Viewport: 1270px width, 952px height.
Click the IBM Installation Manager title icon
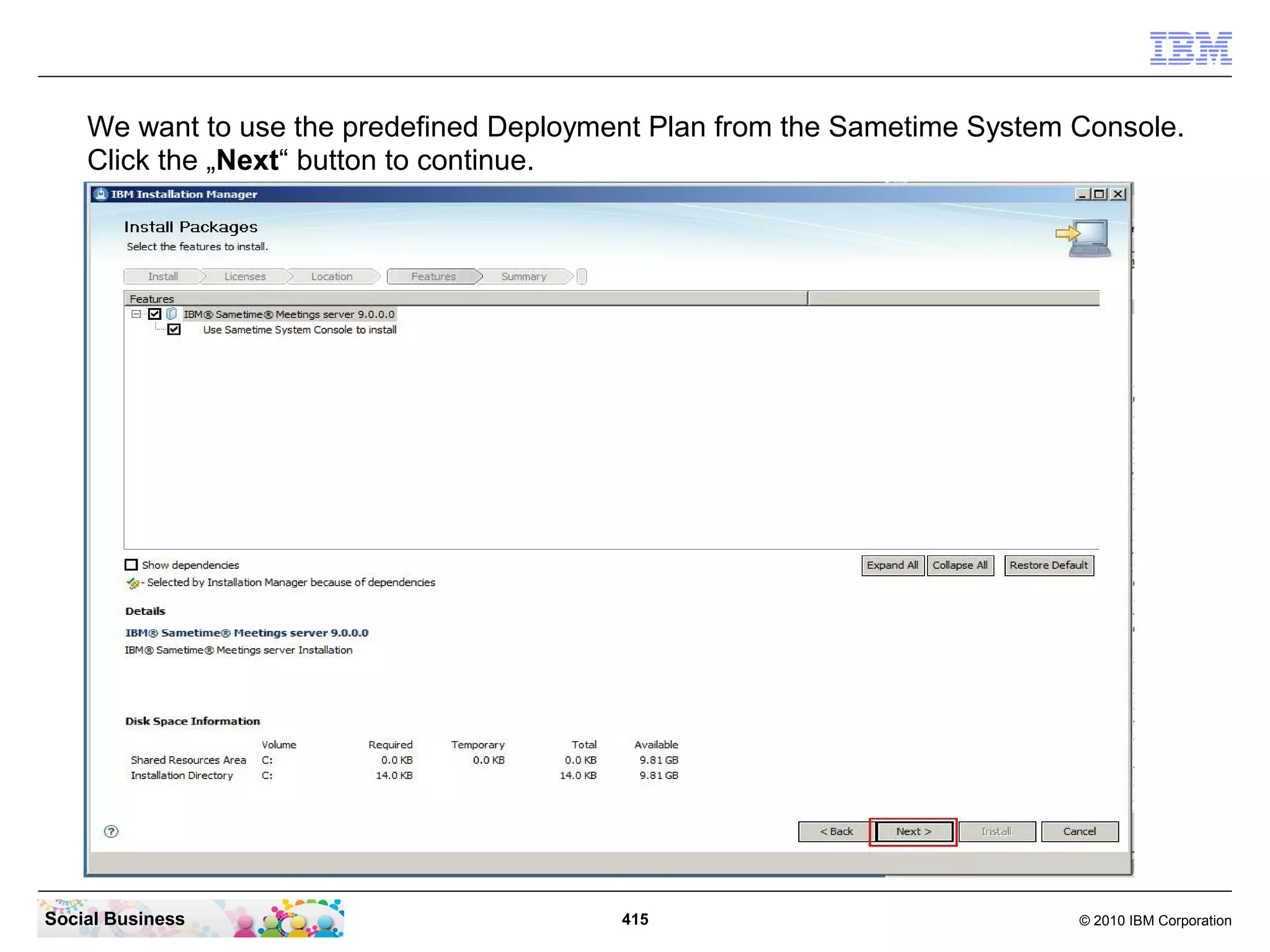pos(100,194)
